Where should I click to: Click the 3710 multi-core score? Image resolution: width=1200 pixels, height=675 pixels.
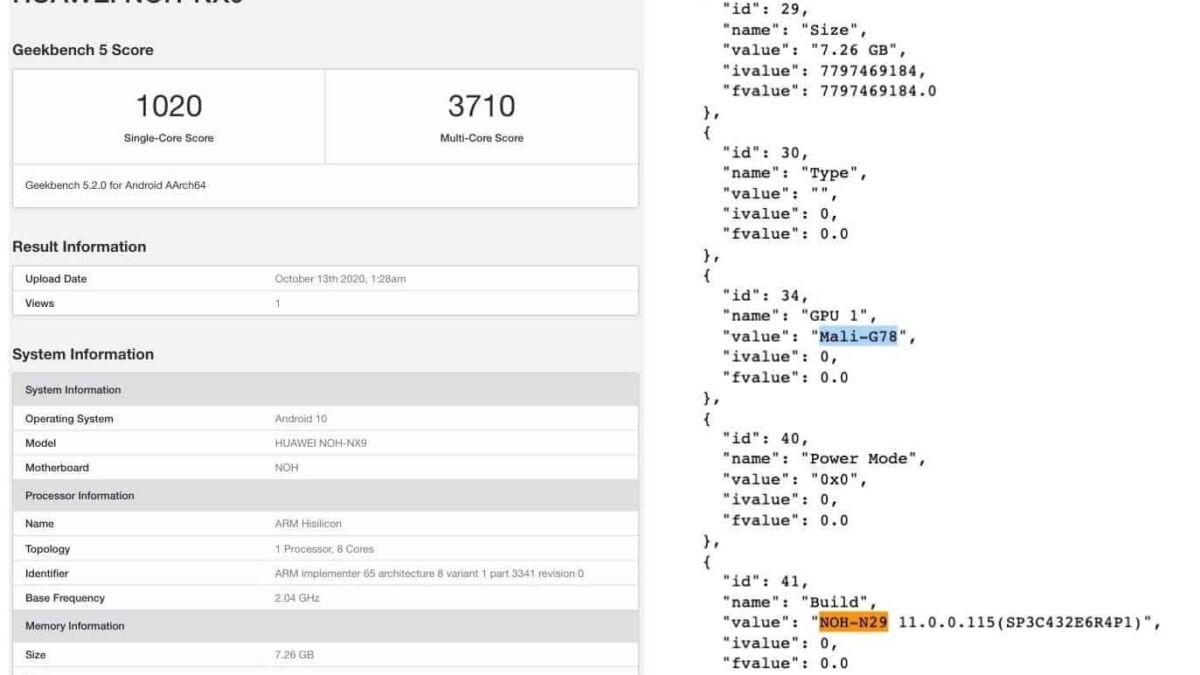[481, 106]
